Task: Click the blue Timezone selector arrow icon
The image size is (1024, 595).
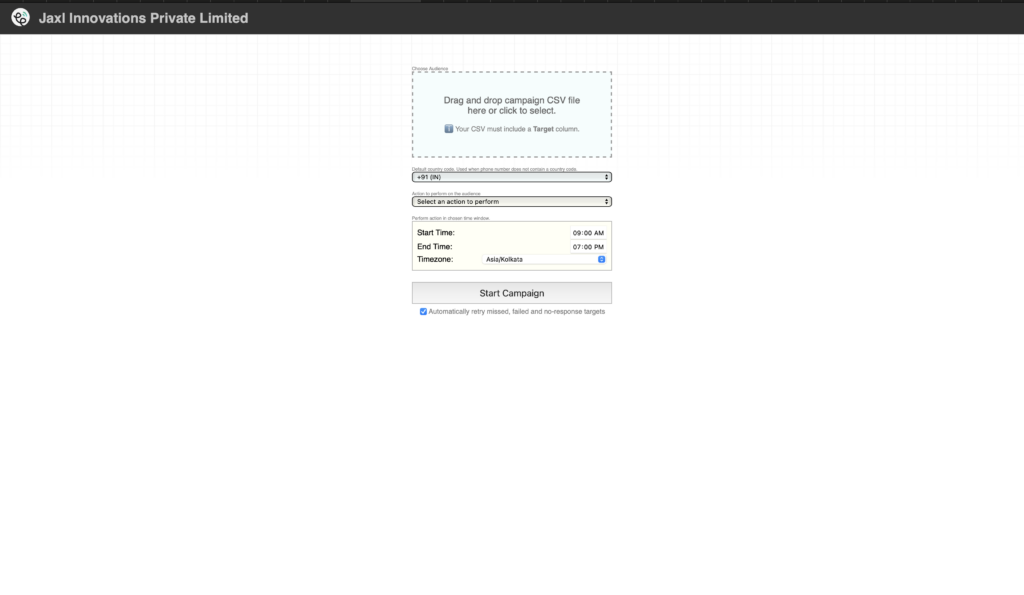Action: [x=602, y=260]
